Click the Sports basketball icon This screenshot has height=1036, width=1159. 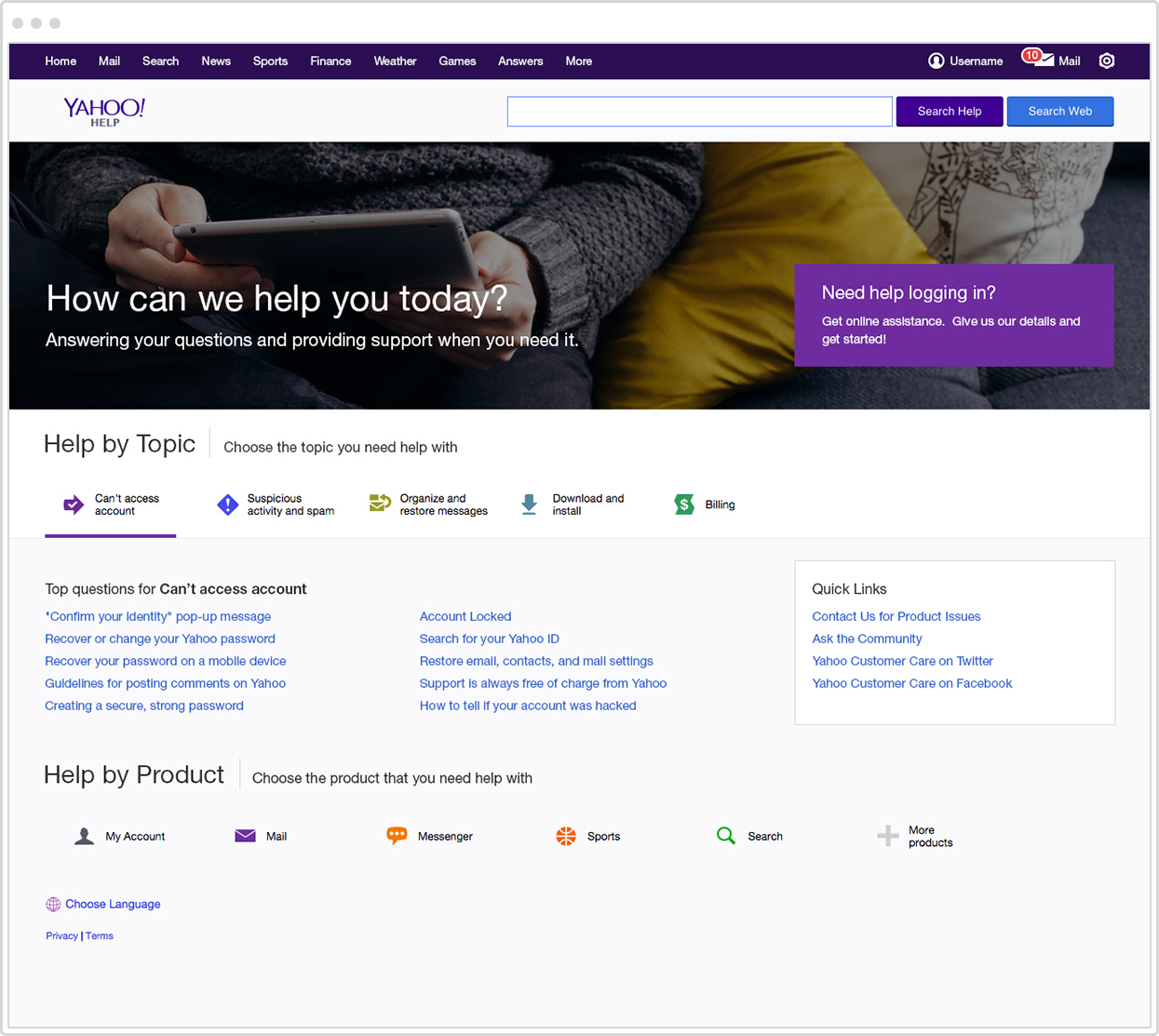coord(566,836)
